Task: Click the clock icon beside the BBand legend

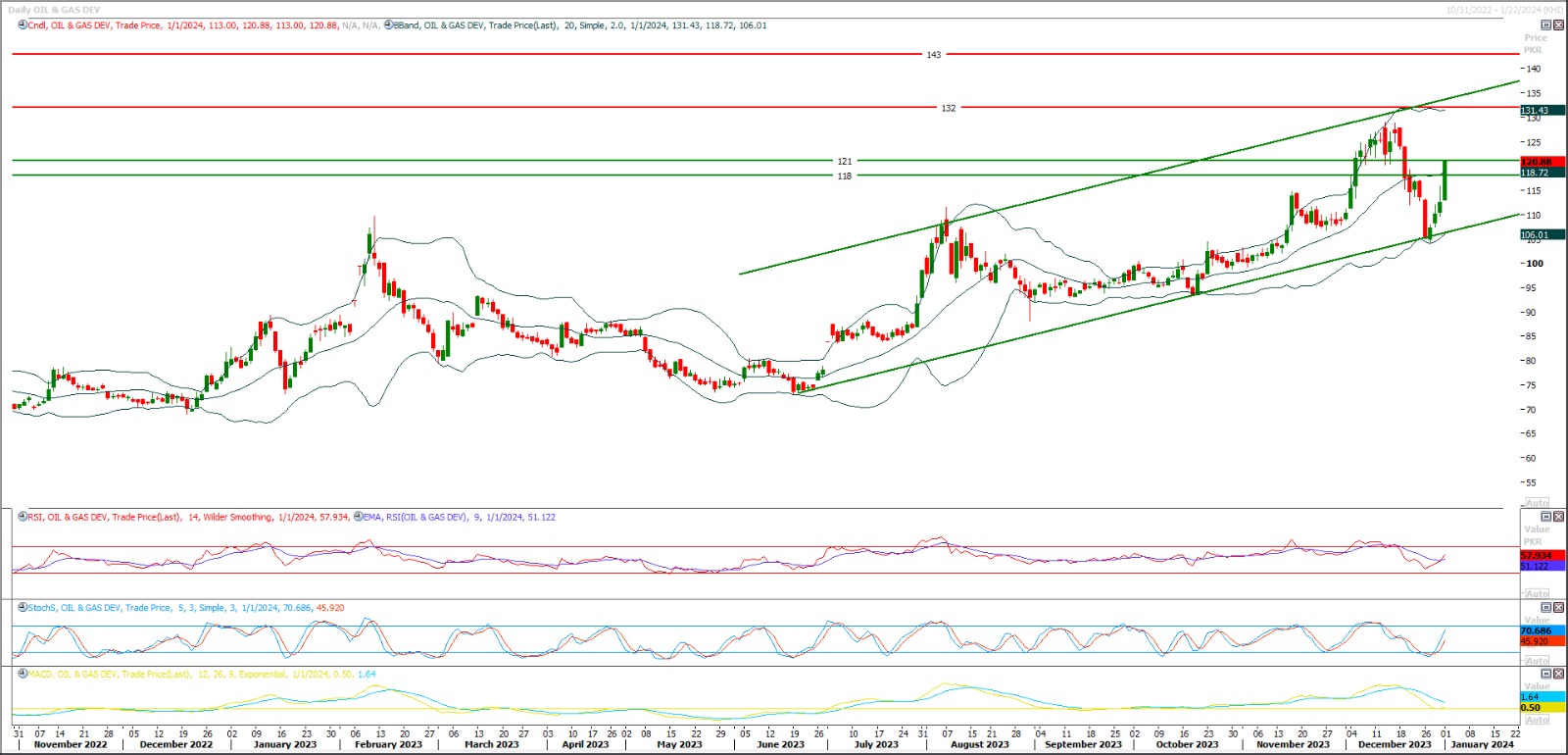Action: [x=388, y=25]
